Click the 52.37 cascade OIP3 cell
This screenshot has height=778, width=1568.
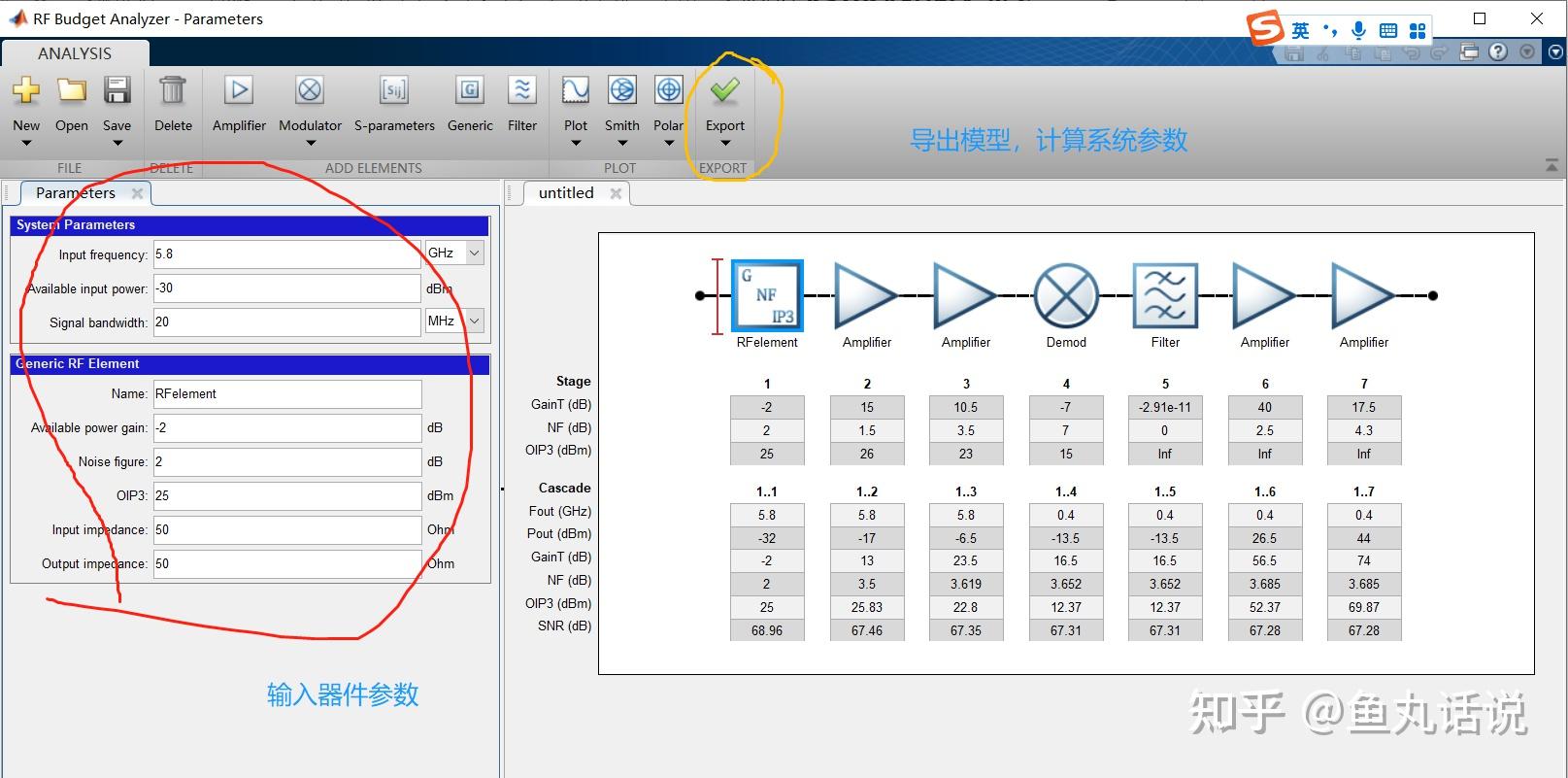point(1265,607)
